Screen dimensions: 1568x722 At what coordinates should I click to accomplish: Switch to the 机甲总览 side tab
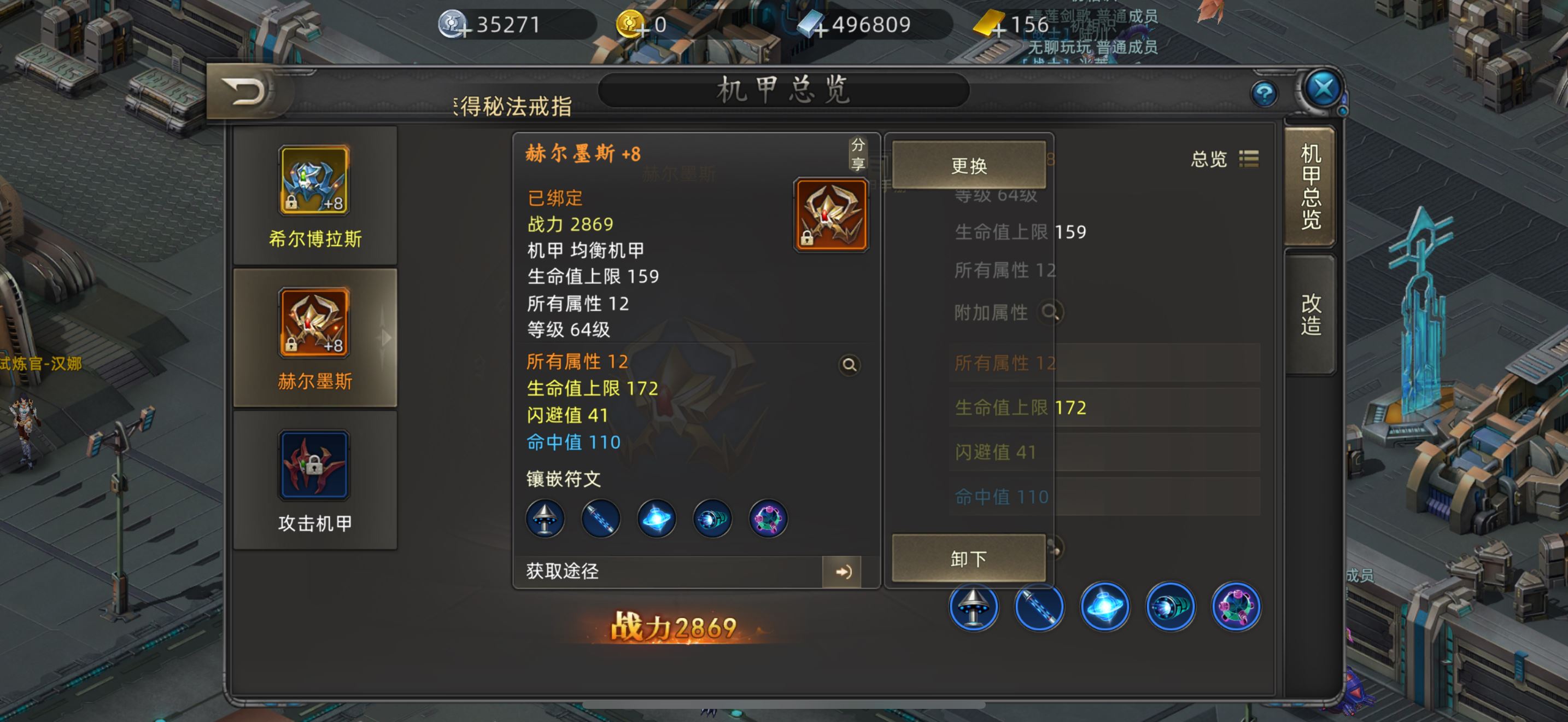1310,187
